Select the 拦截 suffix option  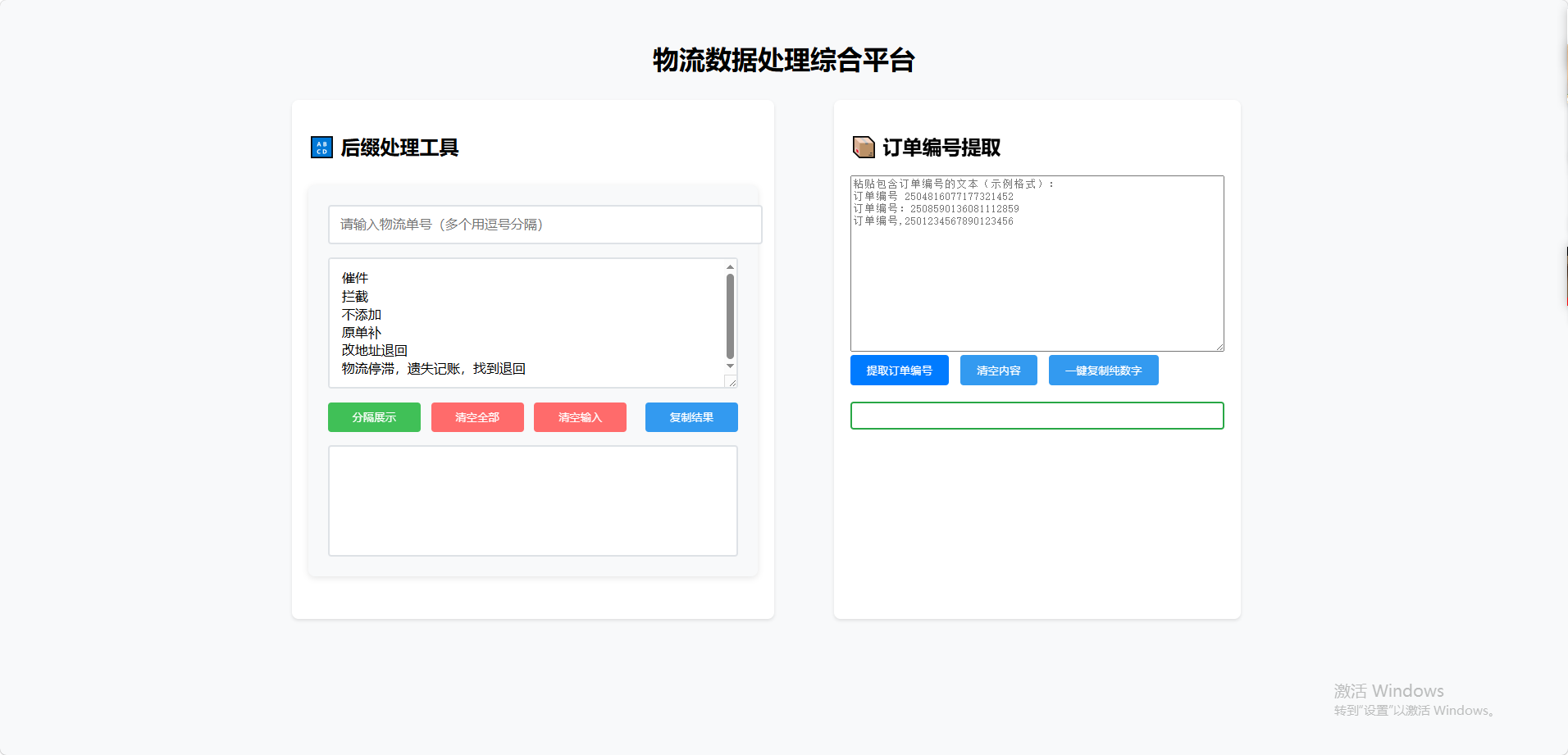[355, 297]
